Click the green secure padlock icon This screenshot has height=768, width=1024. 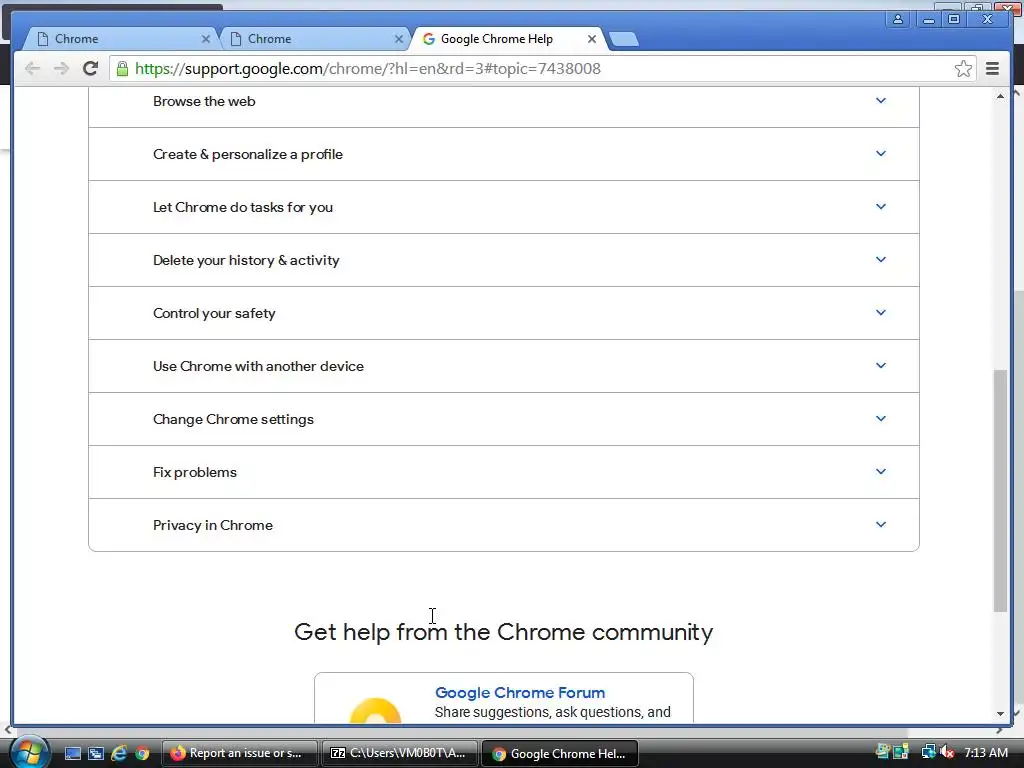[x=121, y=69]
